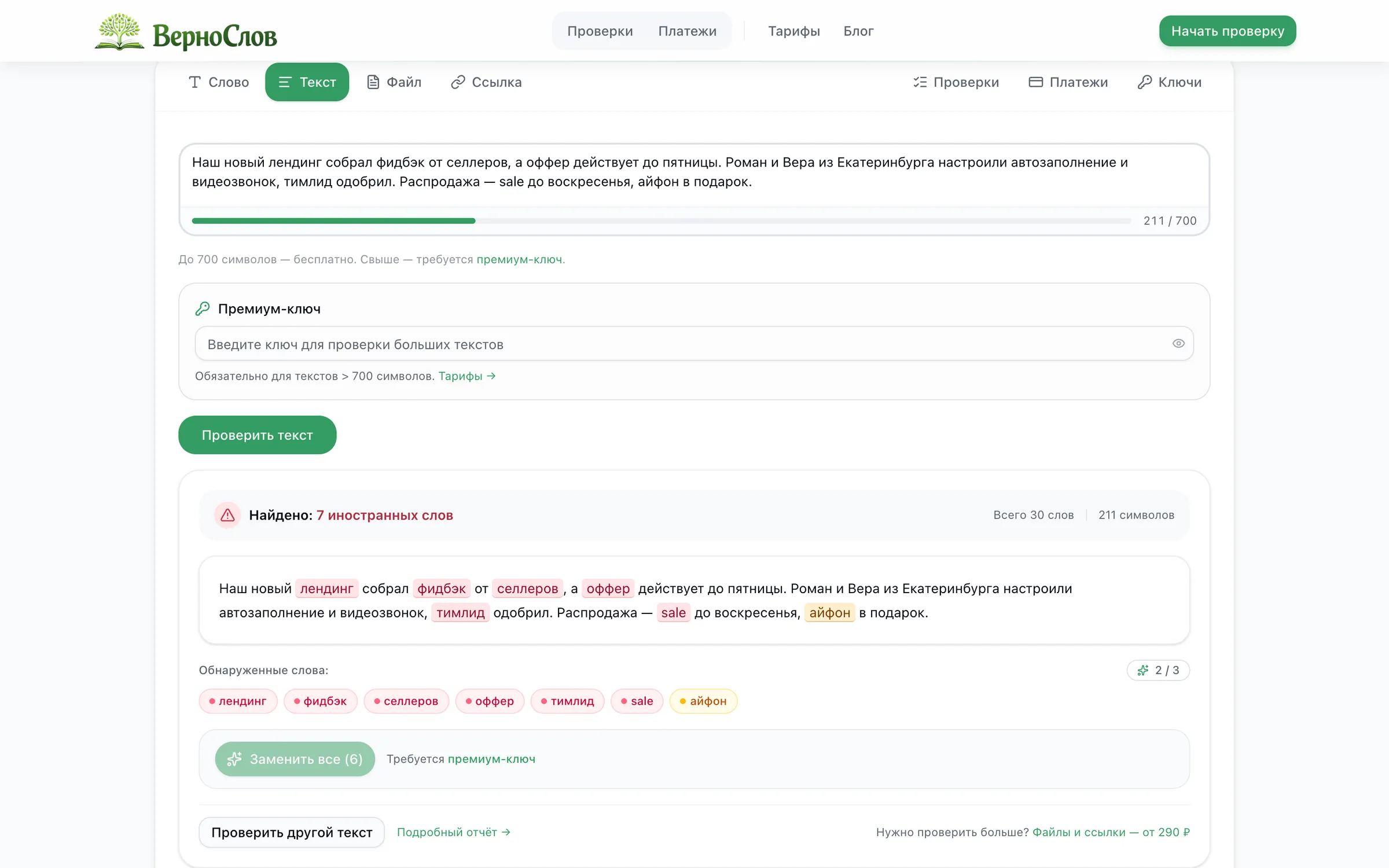This screenshot has height=868, width=1389.
Task: Toggle premium key visibility eye icon
Action: (1178, 344)
